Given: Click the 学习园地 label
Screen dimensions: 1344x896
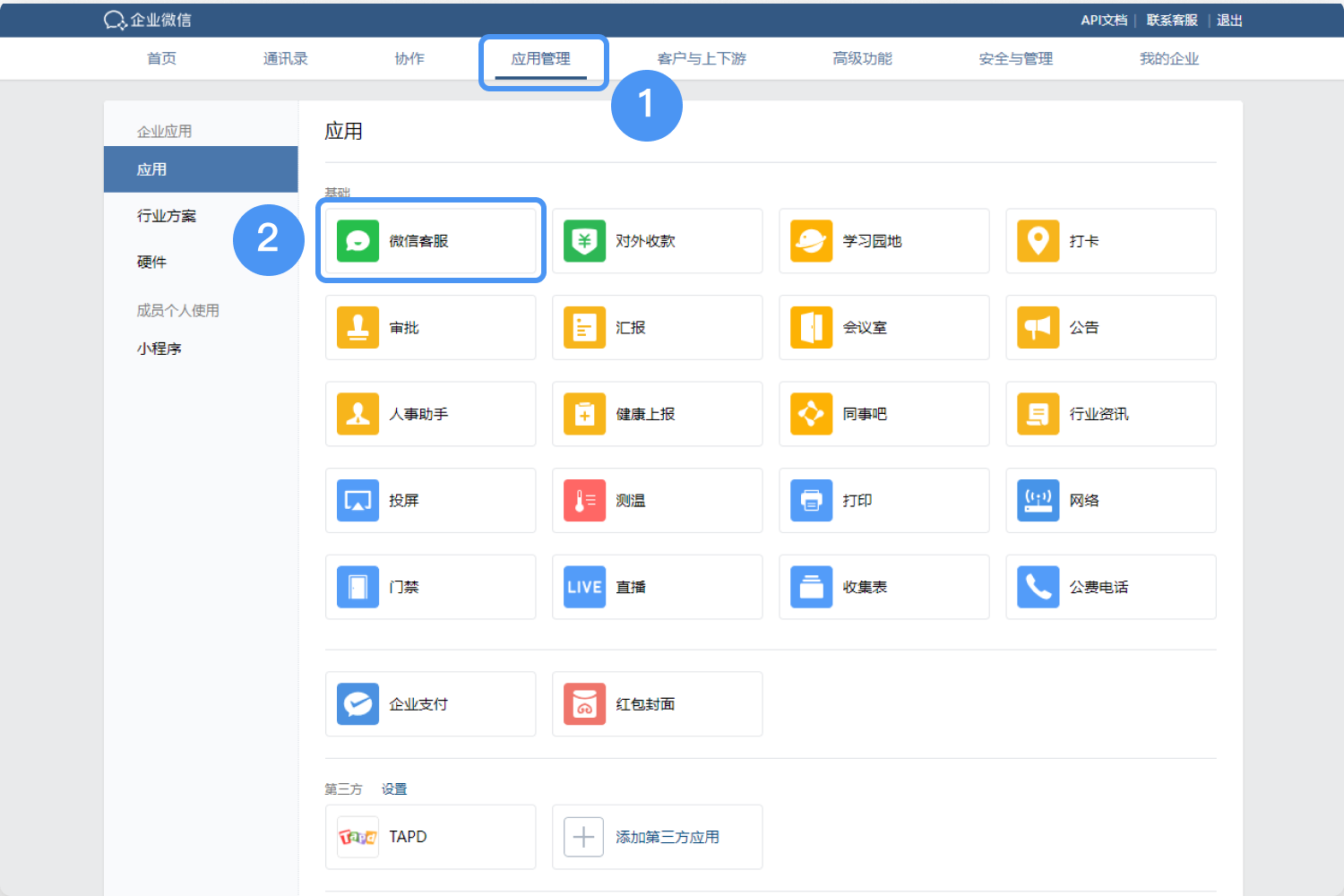Looking at the screenshot, I should click(872, 241).
